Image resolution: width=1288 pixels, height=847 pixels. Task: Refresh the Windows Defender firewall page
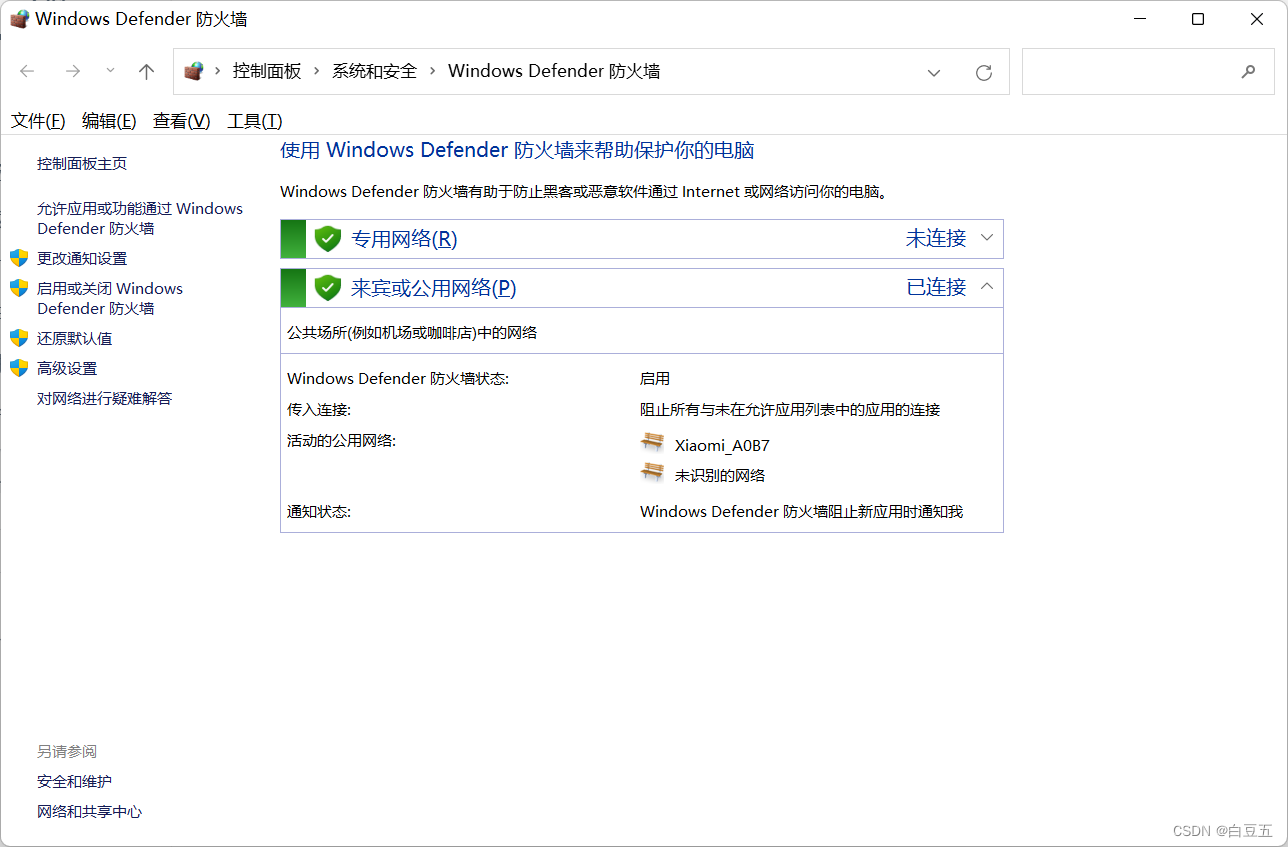click(984, 72)
